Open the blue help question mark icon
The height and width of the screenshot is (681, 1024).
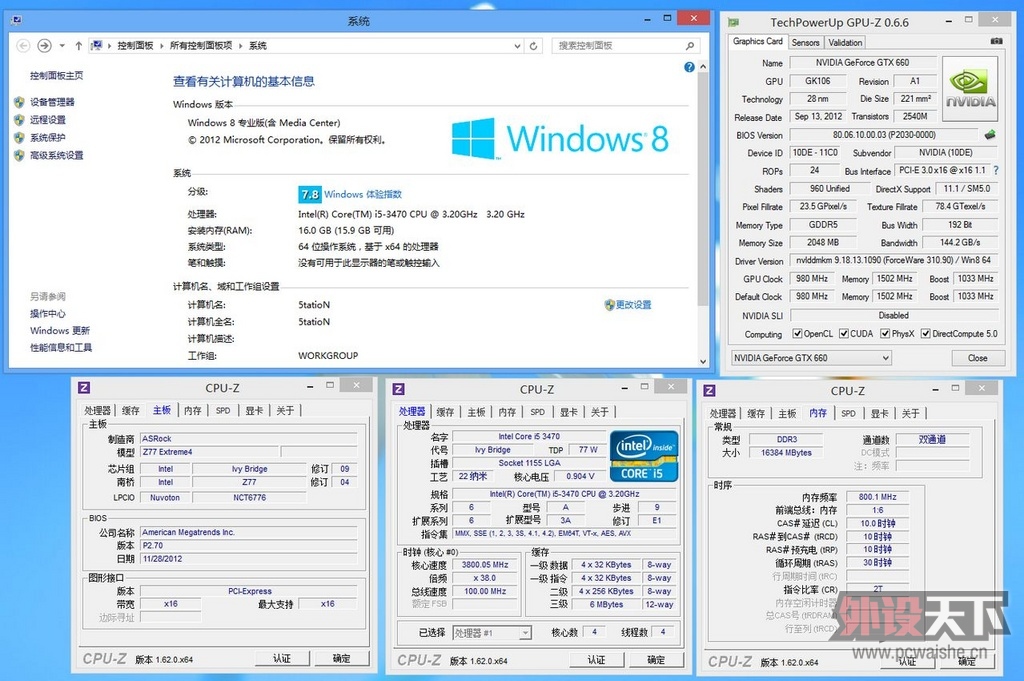click(x=689, y=67)
